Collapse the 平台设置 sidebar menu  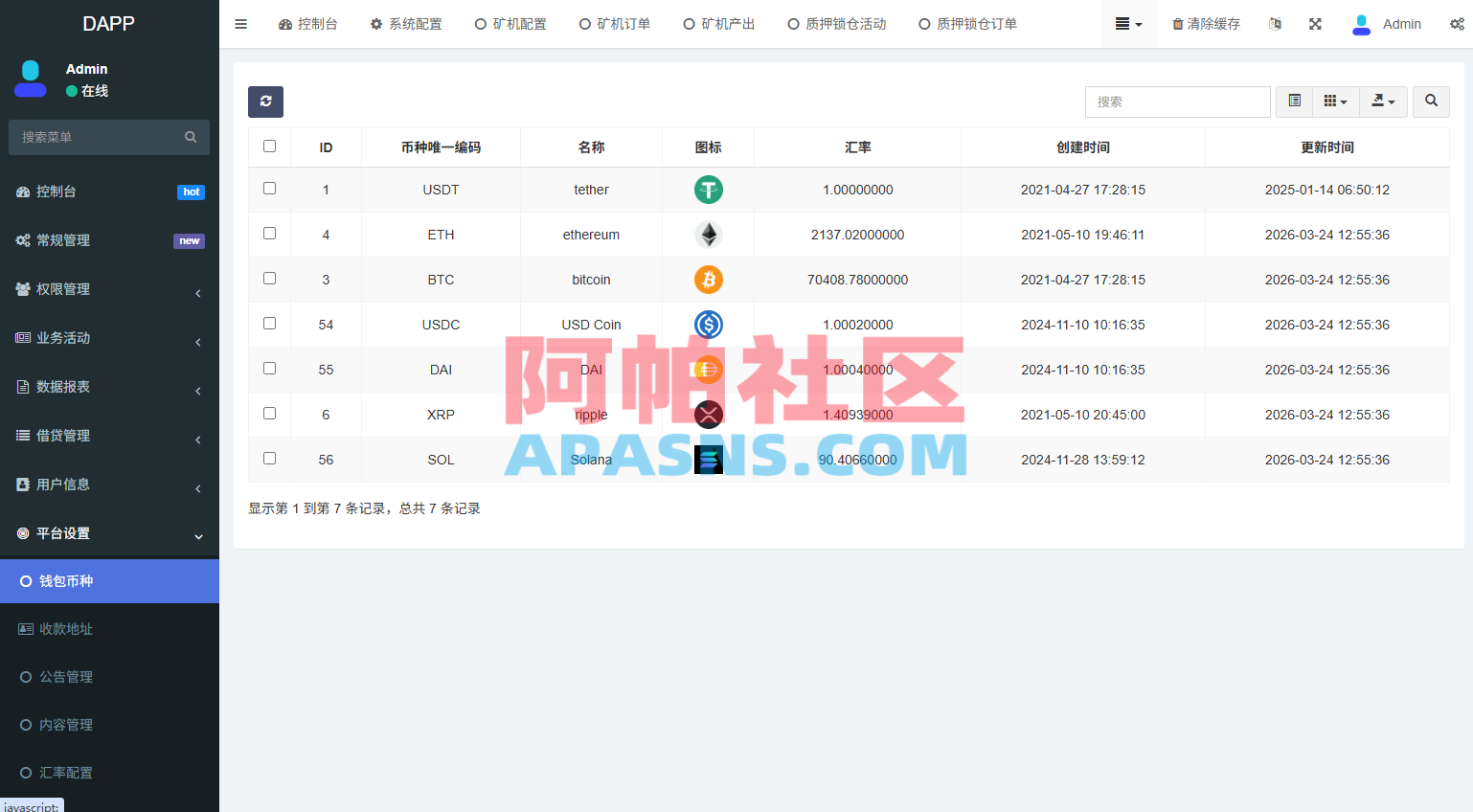coord(109,533)
